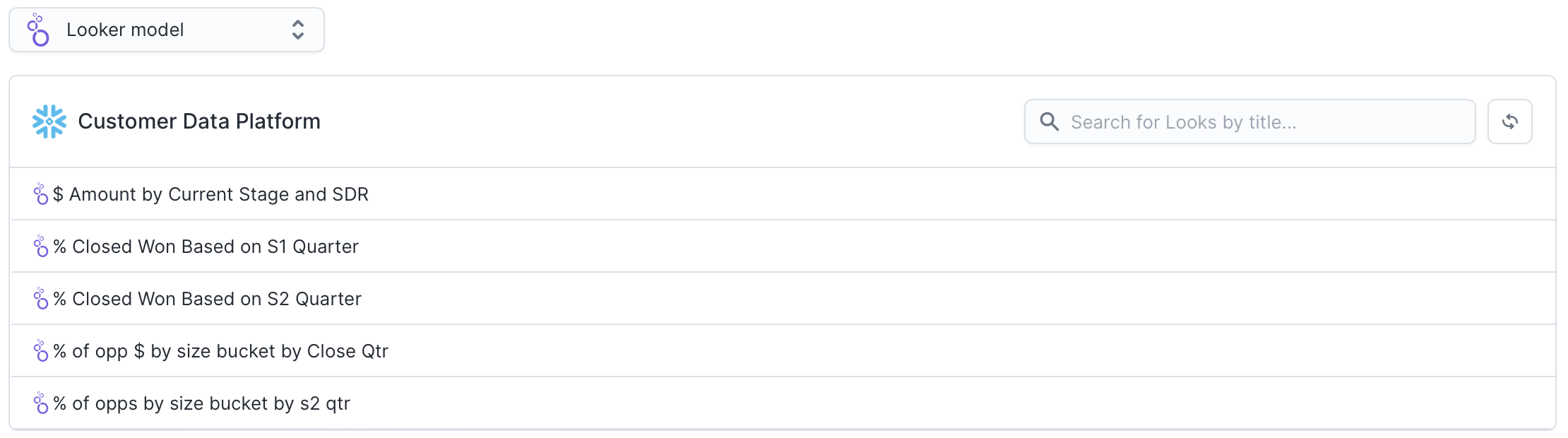The height and width of the screenshot is (438, 1568).
Task: Click Looker icon beside Closed Won S1 Quarter
Action: pyautogui.click(x=41, y=247)
